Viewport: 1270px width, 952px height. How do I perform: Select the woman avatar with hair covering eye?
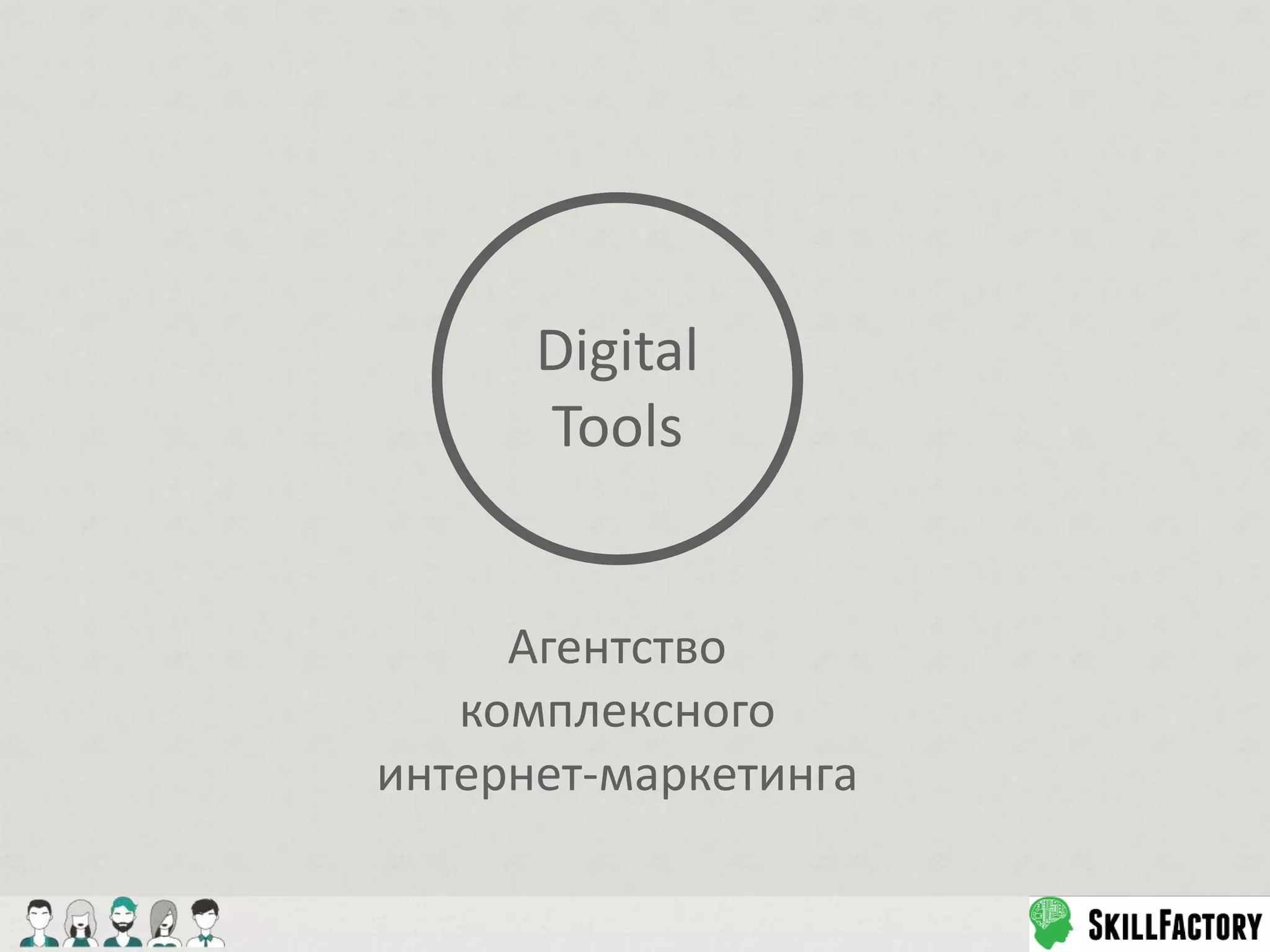(164, 922)
